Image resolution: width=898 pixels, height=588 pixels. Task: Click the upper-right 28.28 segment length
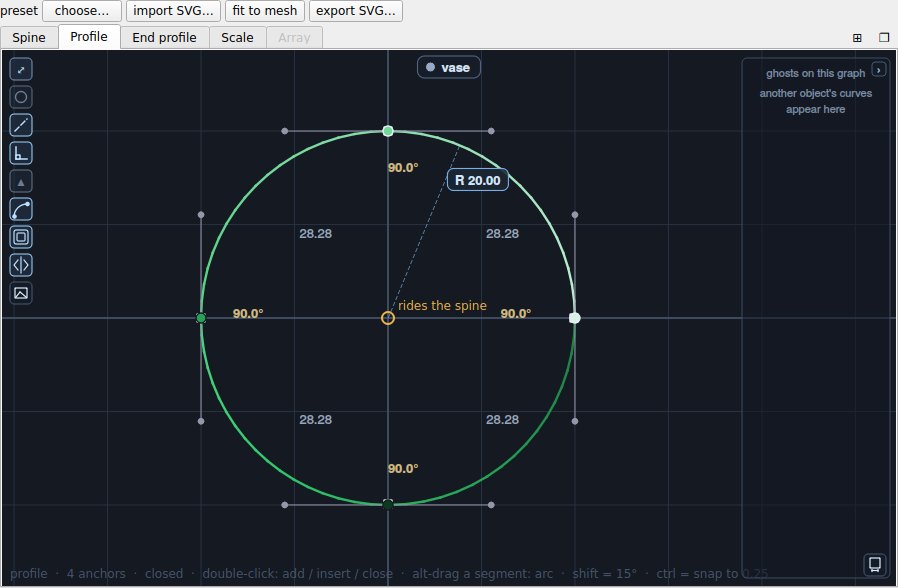pos(502,234)
